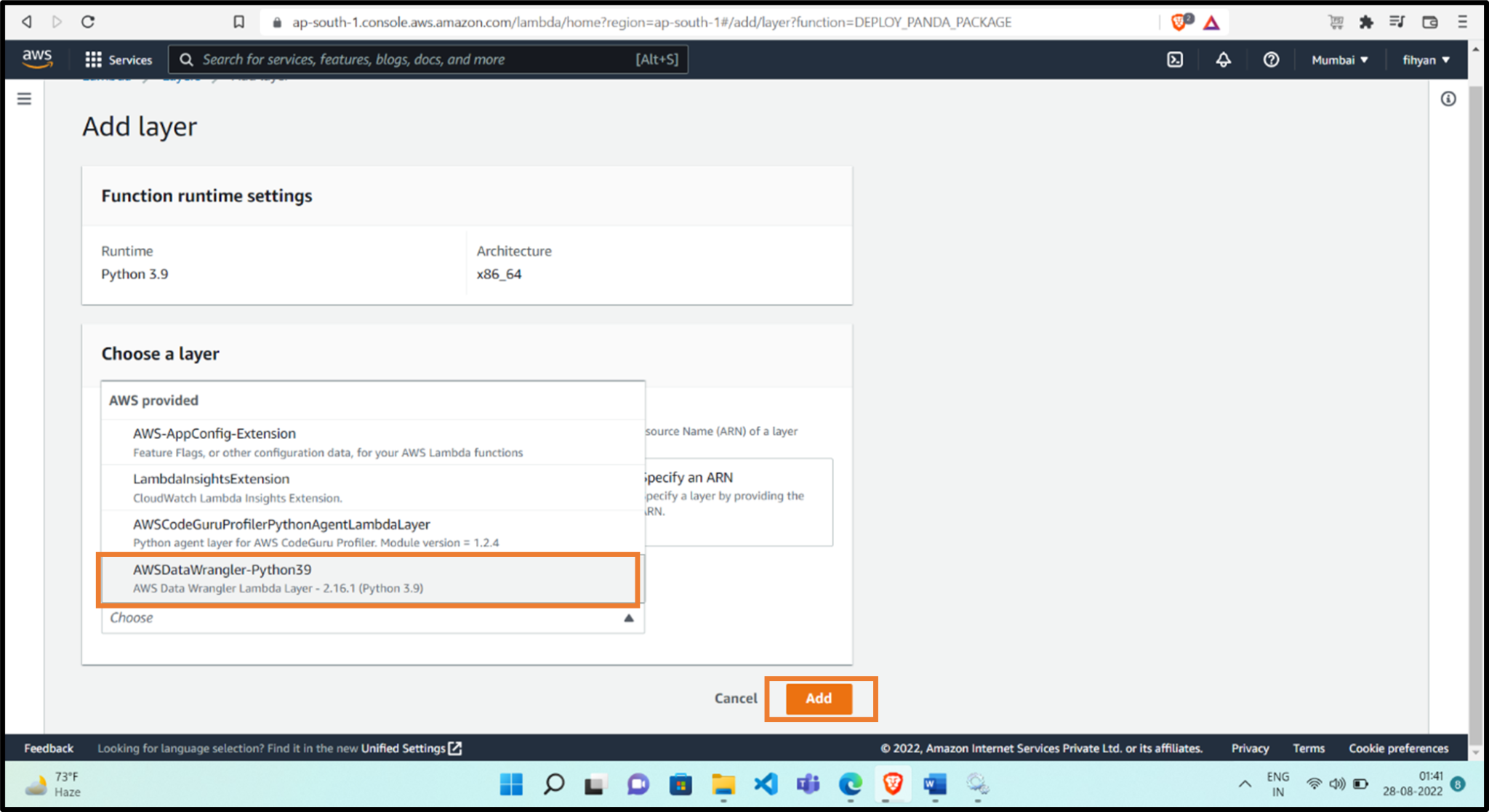Open the info panel icon

point(1448,99)
